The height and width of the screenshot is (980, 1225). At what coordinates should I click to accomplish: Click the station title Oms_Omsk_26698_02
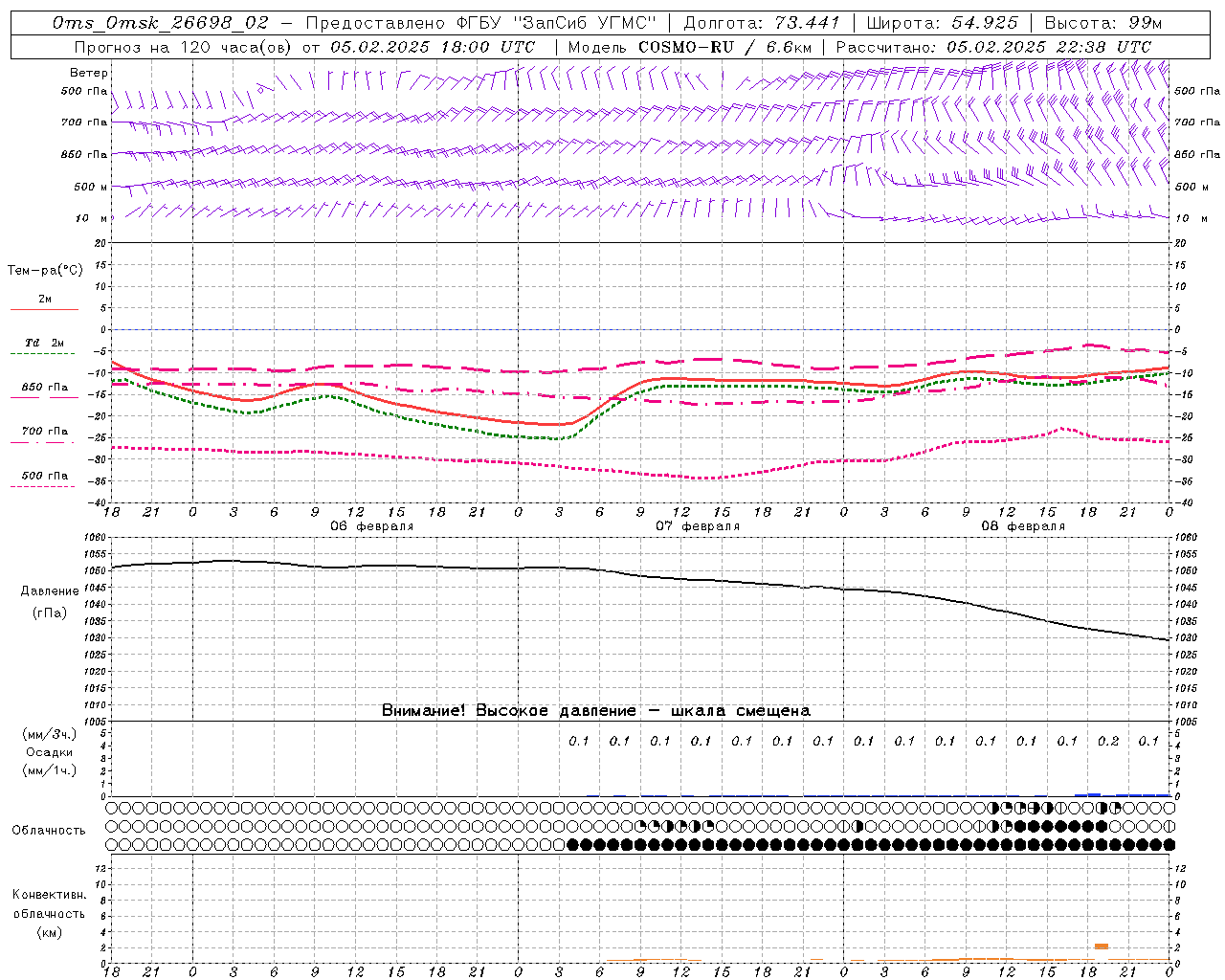[161, 23]
